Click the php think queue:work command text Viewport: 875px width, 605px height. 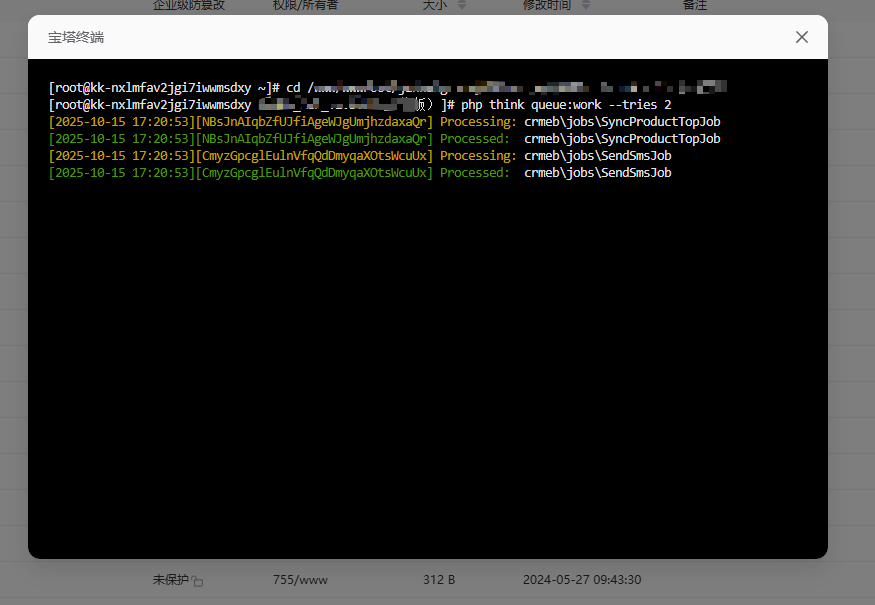coord(566,105)
